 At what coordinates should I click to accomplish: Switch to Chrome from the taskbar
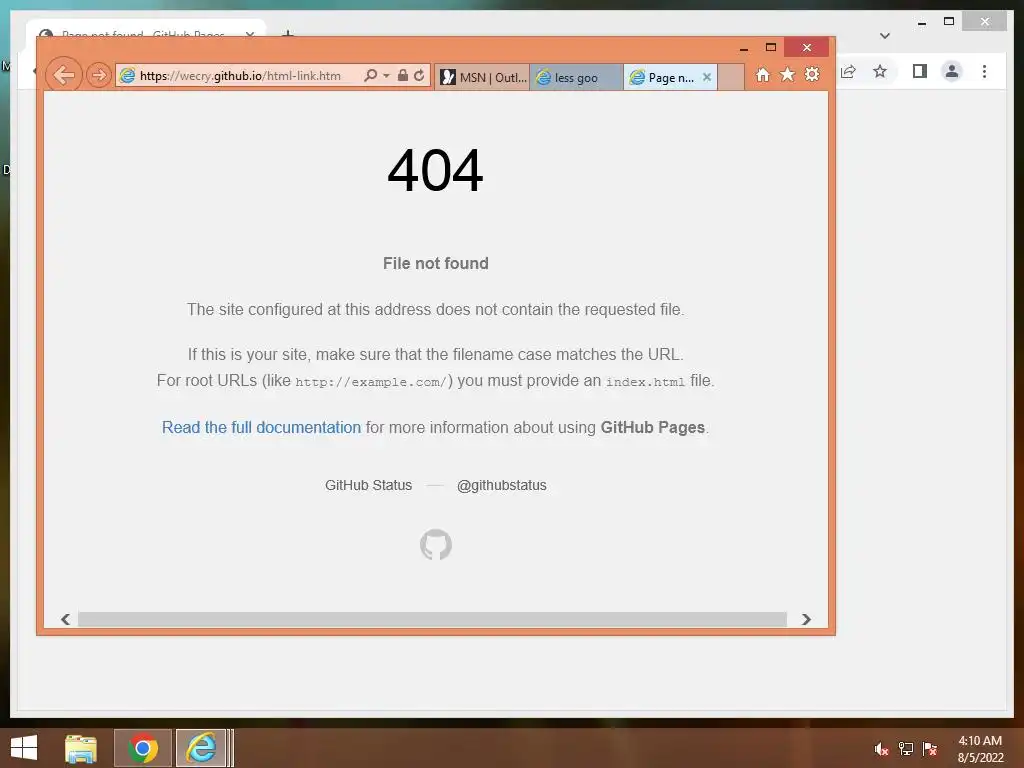(143, 748)
